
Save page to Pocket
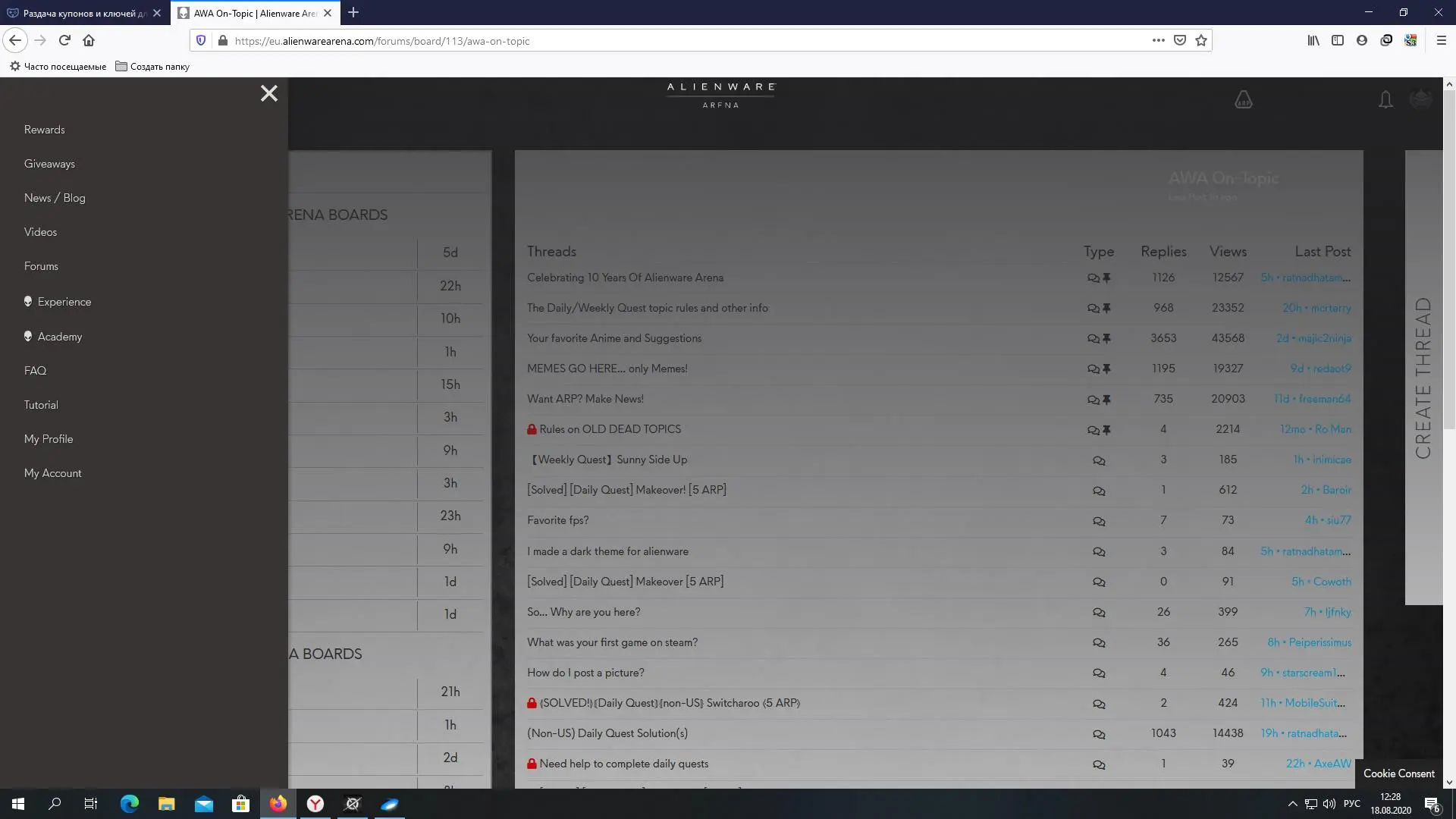1180,40
